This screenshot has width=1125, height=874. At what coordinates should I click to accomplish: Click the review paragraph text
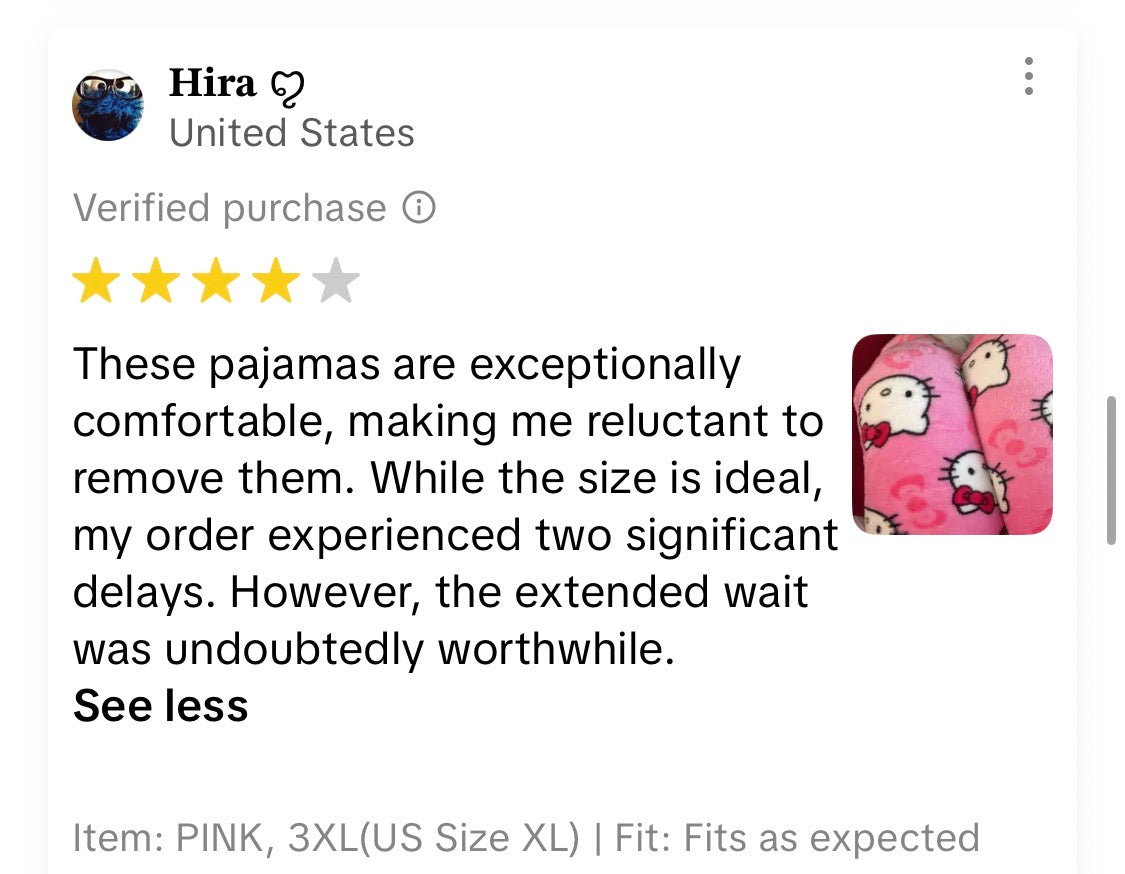click(x=450, y=507)
